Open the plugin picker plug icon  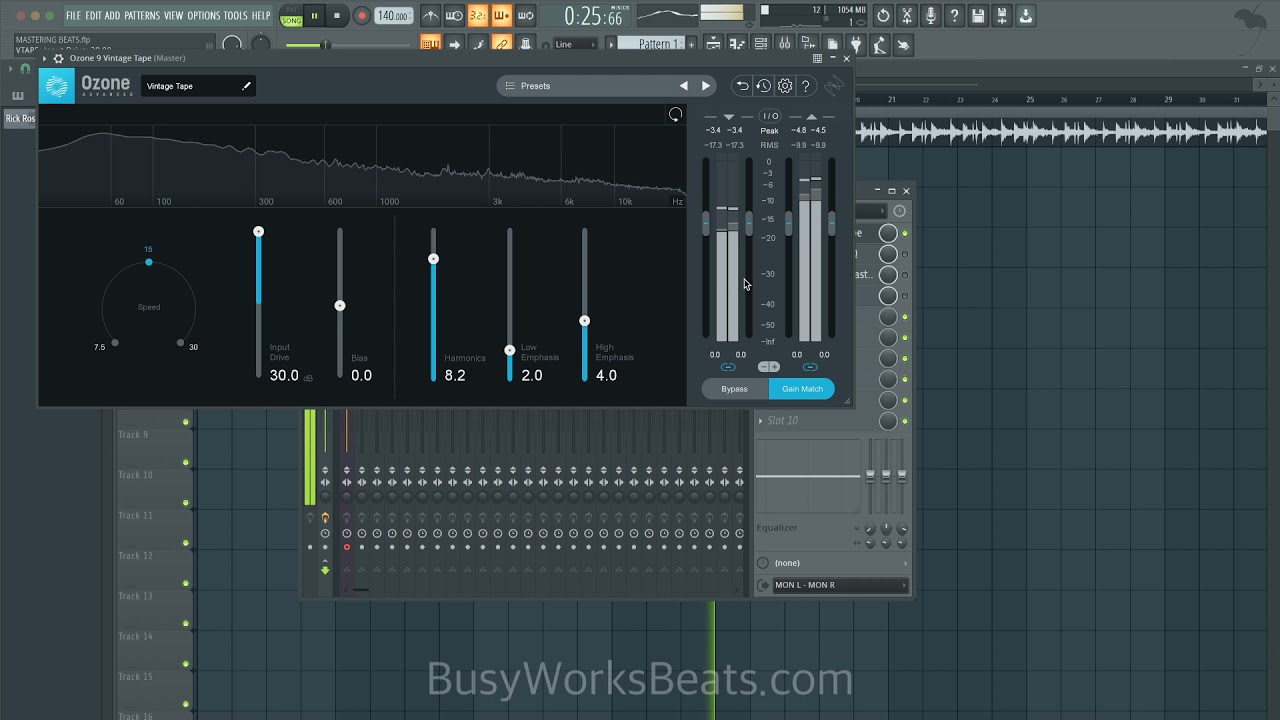point(856,44)
